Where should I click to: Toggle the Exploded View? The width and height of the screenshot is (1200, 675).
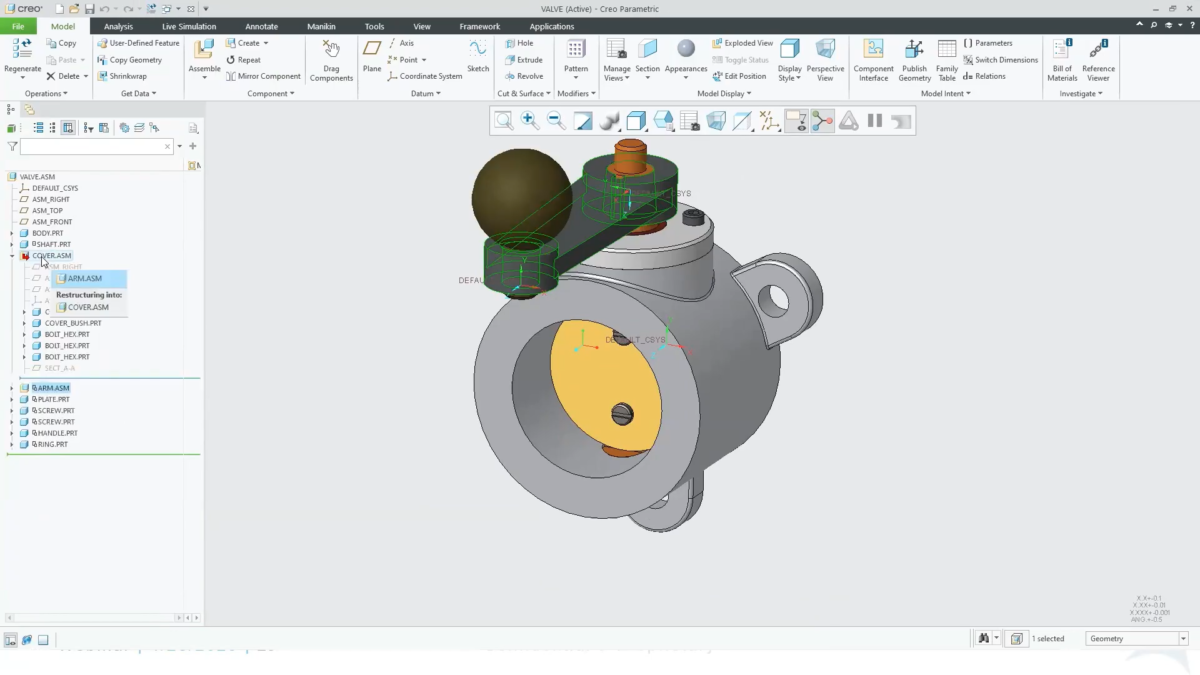pos(742,43)
